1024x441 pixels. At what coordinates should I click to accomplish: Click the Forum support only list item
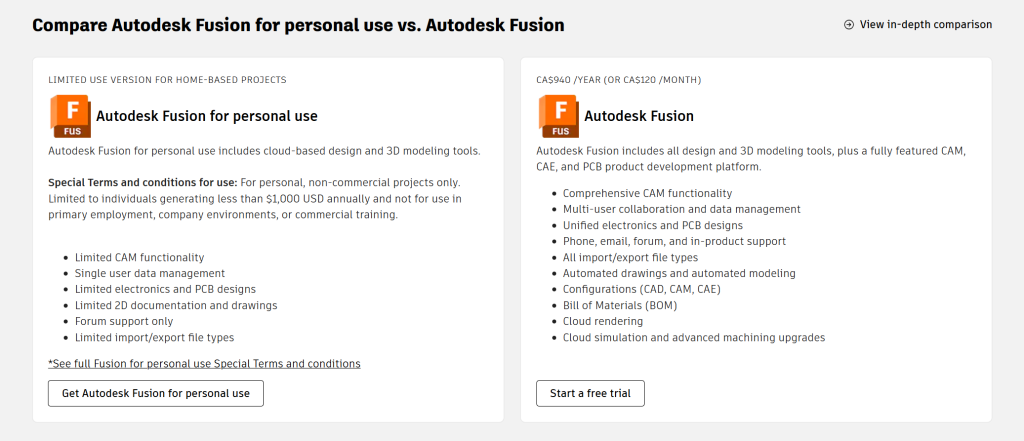point(124,321)
